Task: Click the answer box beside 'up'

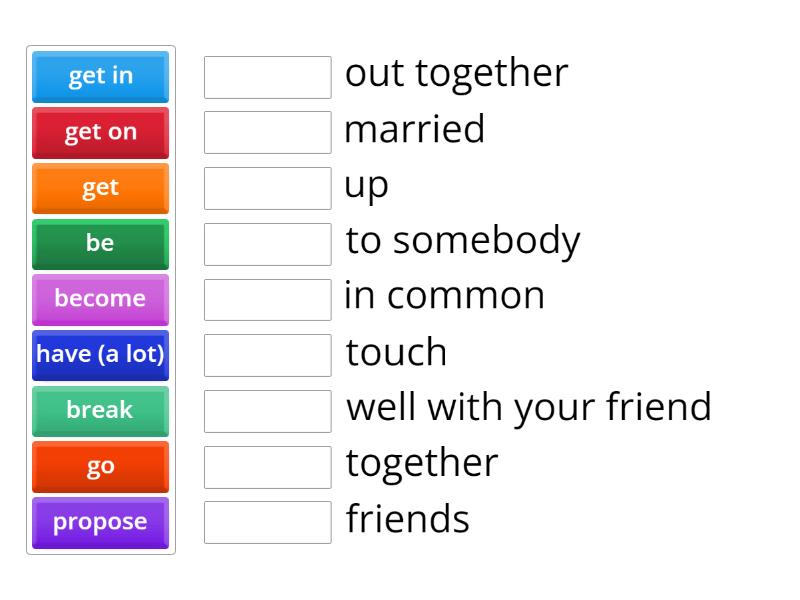Action: 267,188
